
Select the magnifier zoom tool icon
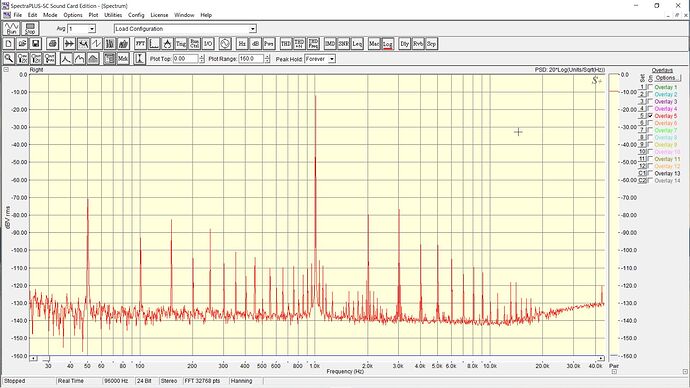pos(9,59)
